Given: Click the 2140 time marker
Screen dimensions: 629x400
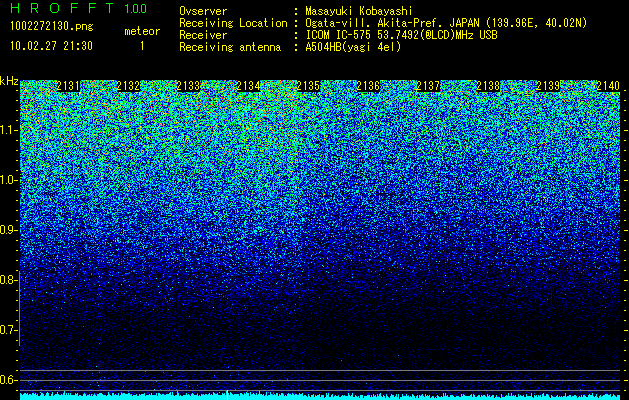Looking at the screenshot, I should click(x=608, y=86).
